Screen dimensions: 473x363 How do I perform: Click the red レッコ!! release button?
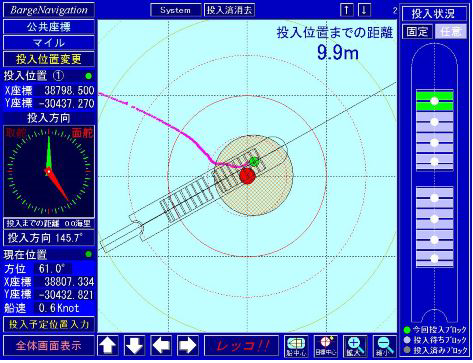[241, 346]
